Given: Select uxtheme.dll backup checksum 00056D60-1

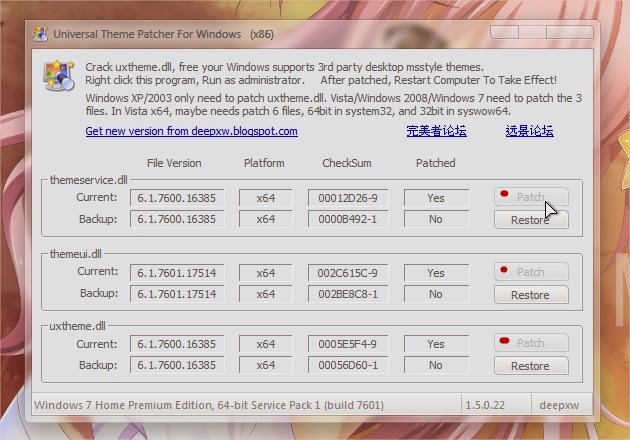Looking at the screenshot, I should point(348,365).
